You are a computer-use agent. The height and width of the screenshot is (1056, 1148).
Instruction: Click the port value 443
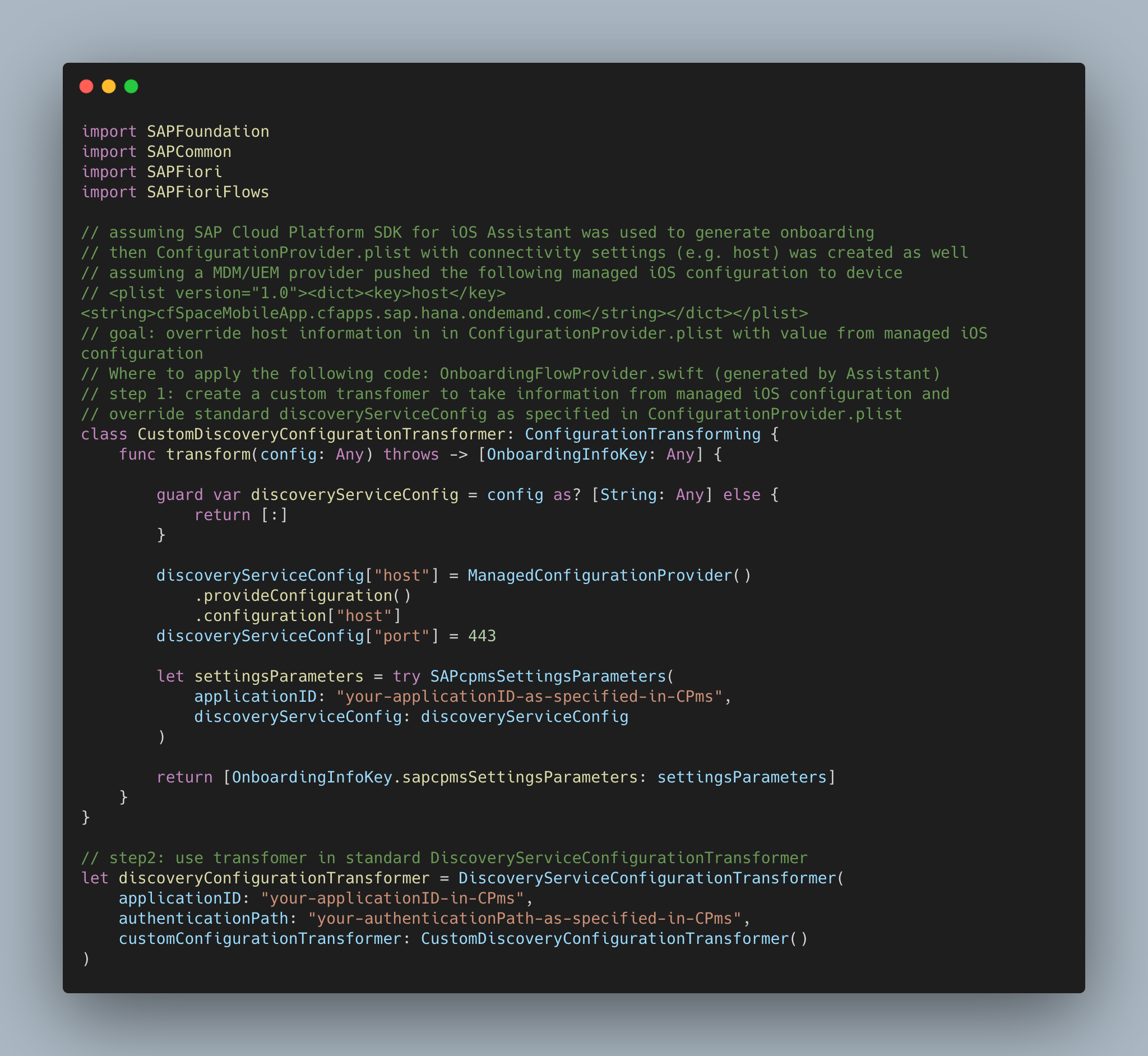pyautogui.click(x=482, y=636)
